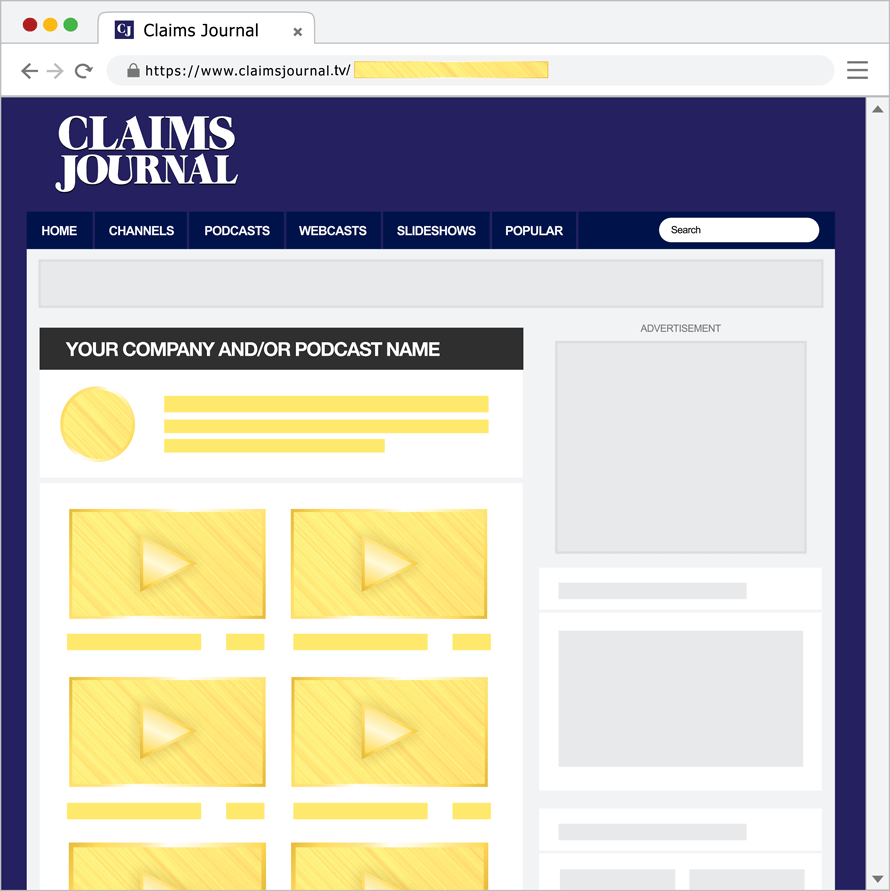
Task: Expand the CHANNELS navigation menu
Action: (x=140, y=230)
